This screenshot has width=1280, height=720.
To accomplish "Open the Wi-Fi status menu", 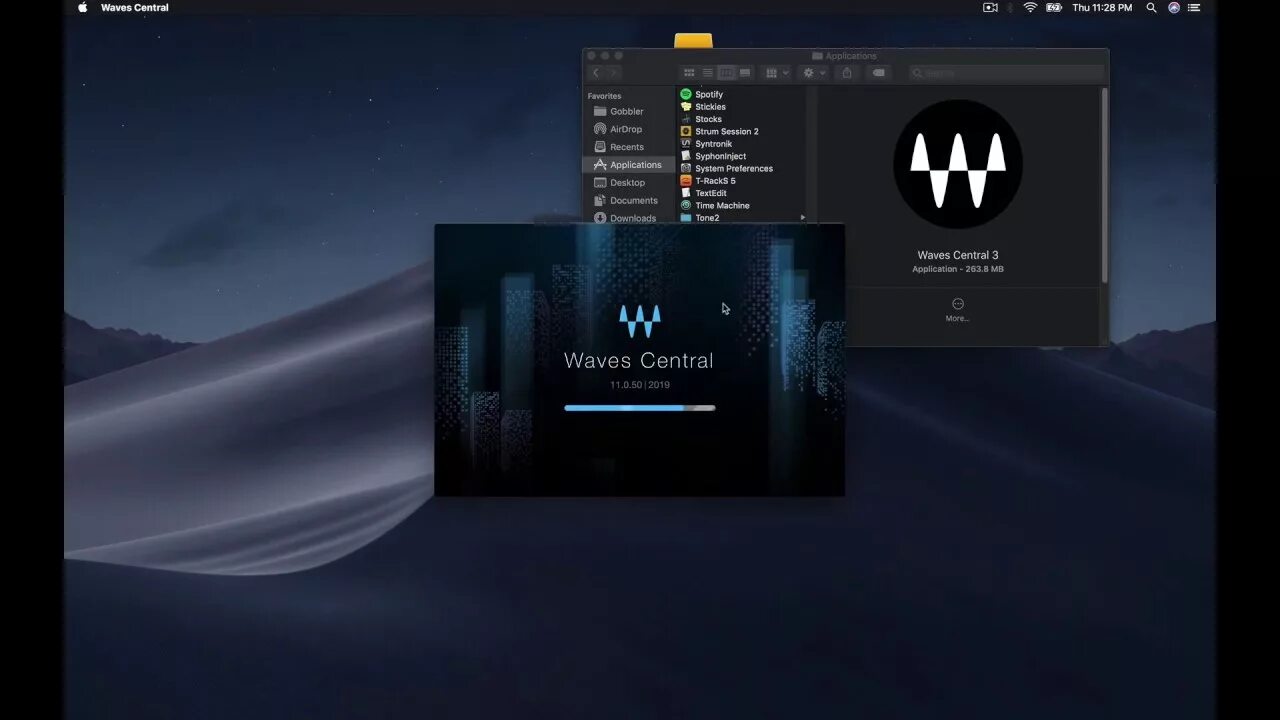I will tap(1030, 7).
